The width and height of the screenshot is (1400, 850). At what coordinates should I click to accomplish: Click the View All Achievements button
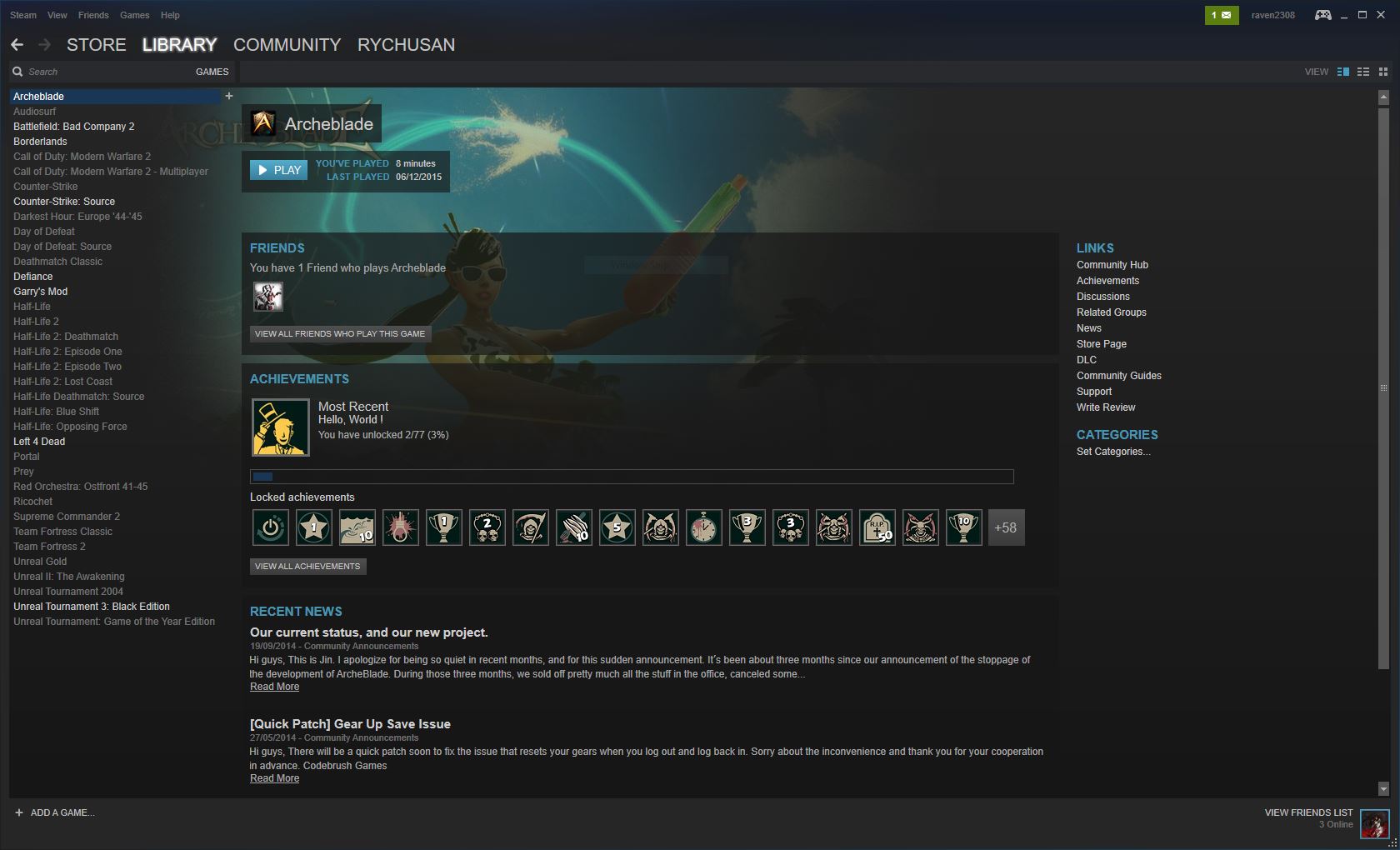point(307,566)
